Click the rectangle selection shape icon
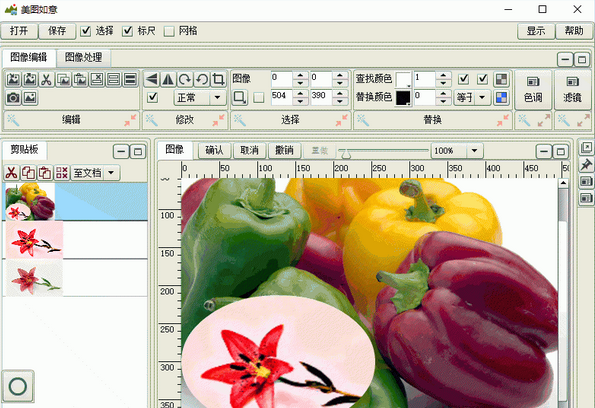Image resolution: width=595 pixels, height=408 pixels. pos(240,98)
